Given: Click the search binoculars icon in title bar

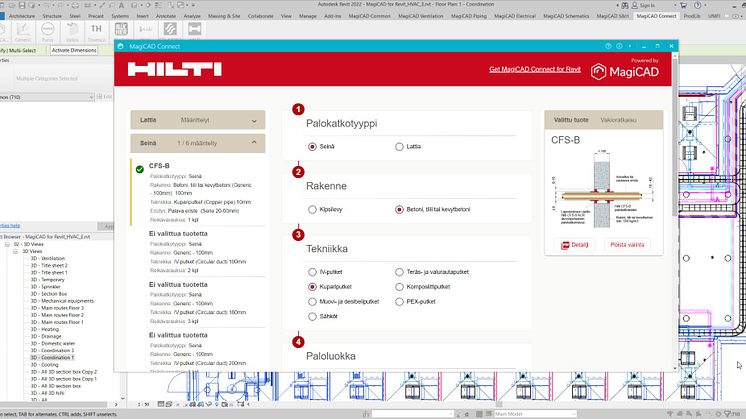Looking at the screenshot, I should tap(625, 5).
